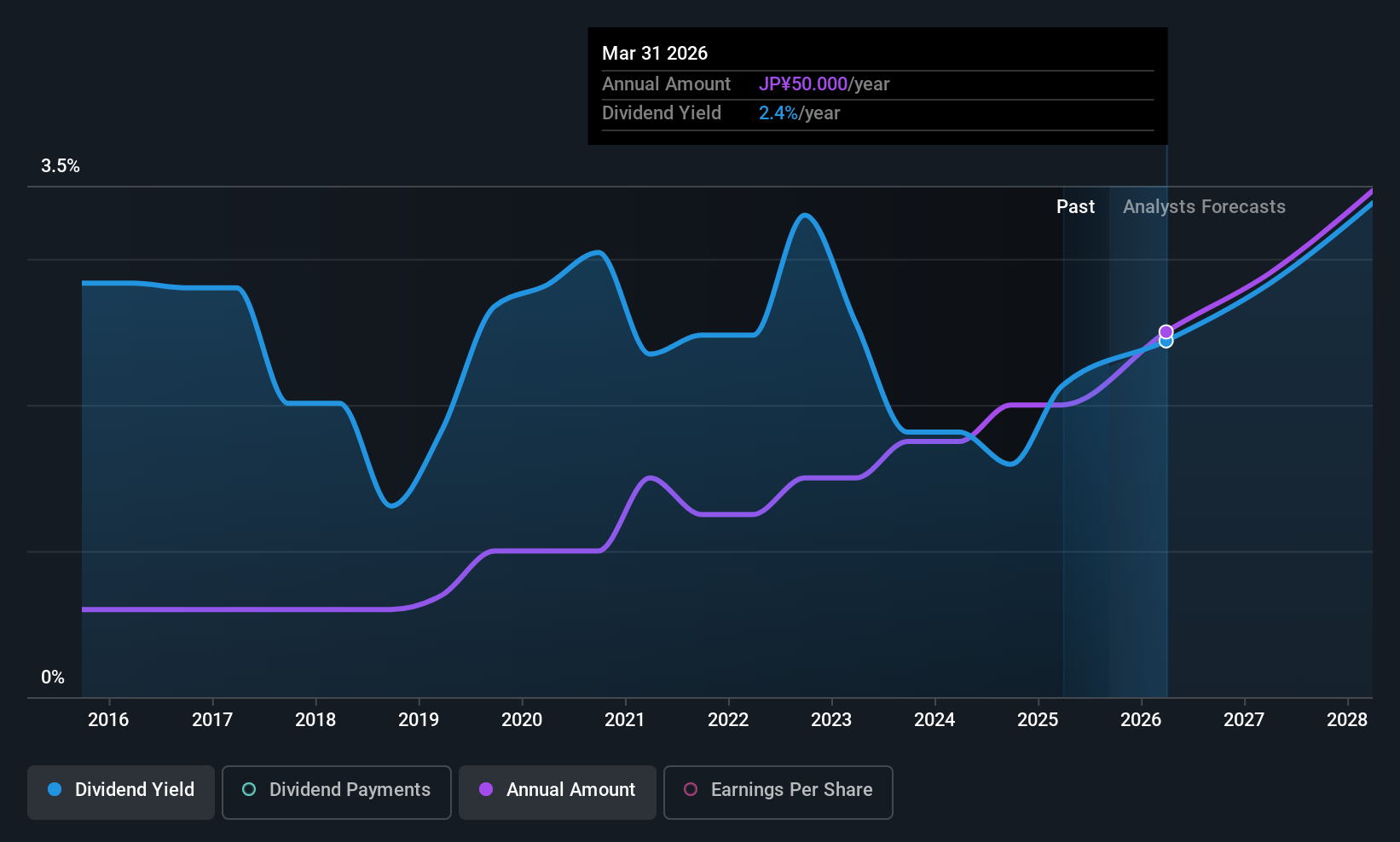This screenshot has height=842, width=1400.
Task: Click the JP¥50.000/year tooltip value
Action: (824, 84)
